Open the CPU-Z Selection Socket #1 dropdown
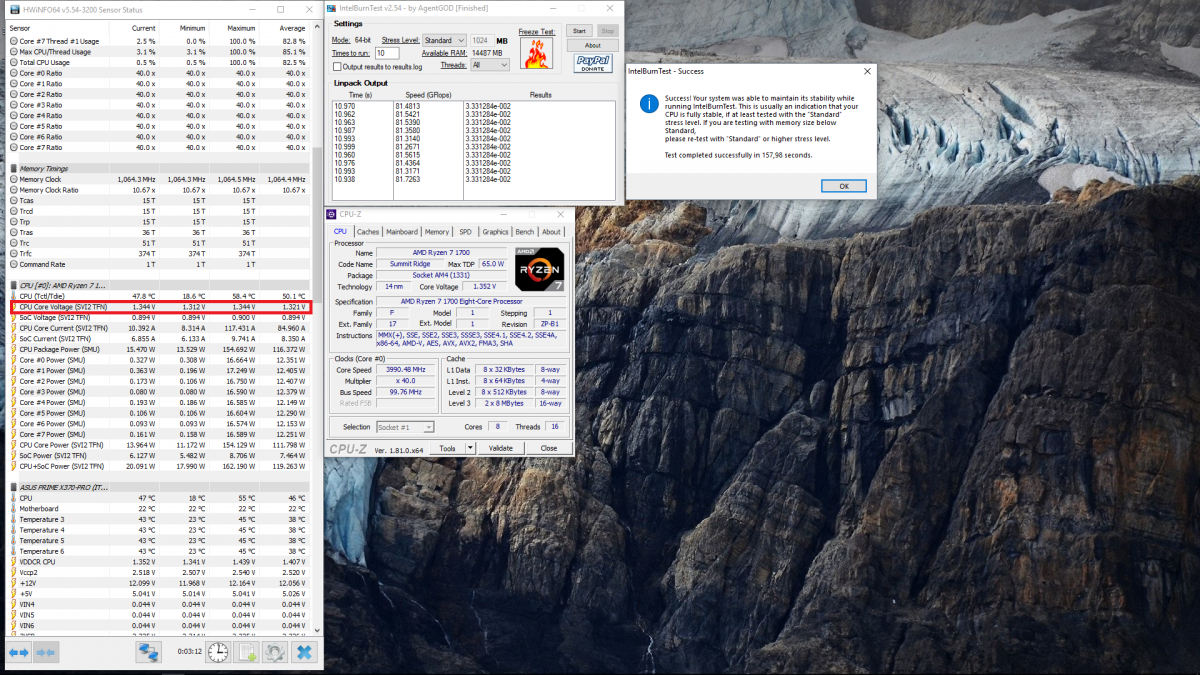The image size is (1200, 675). tap(405, 427)
